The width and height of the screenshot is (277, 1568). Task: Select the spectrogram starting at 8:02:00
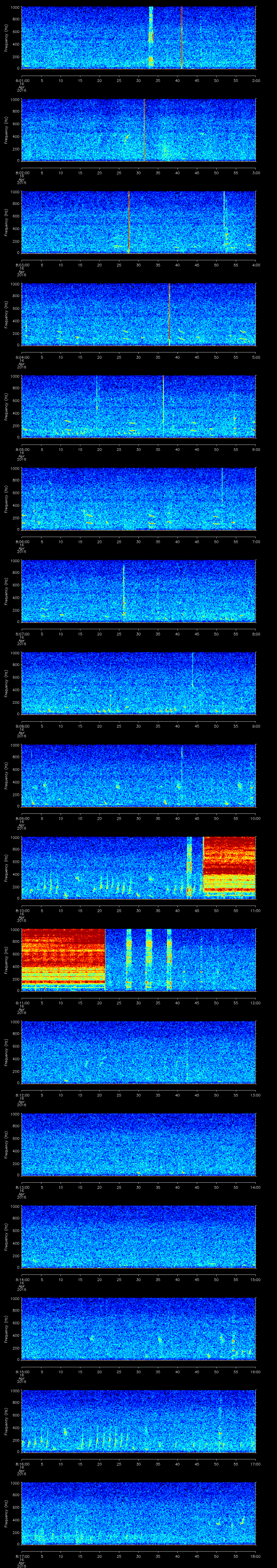(x=138, y=130)
